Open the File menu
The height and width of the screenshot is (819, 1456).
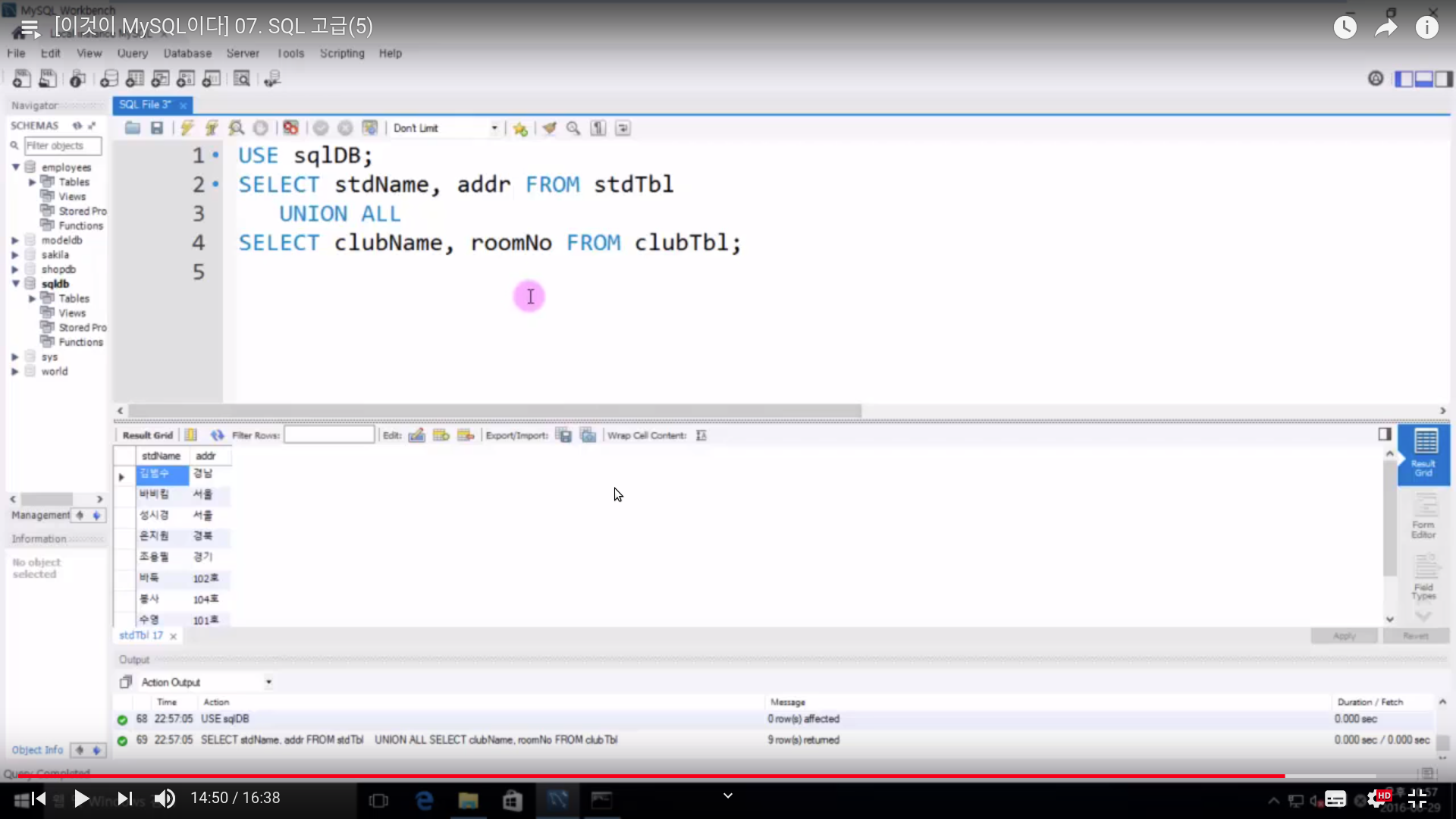16,53
